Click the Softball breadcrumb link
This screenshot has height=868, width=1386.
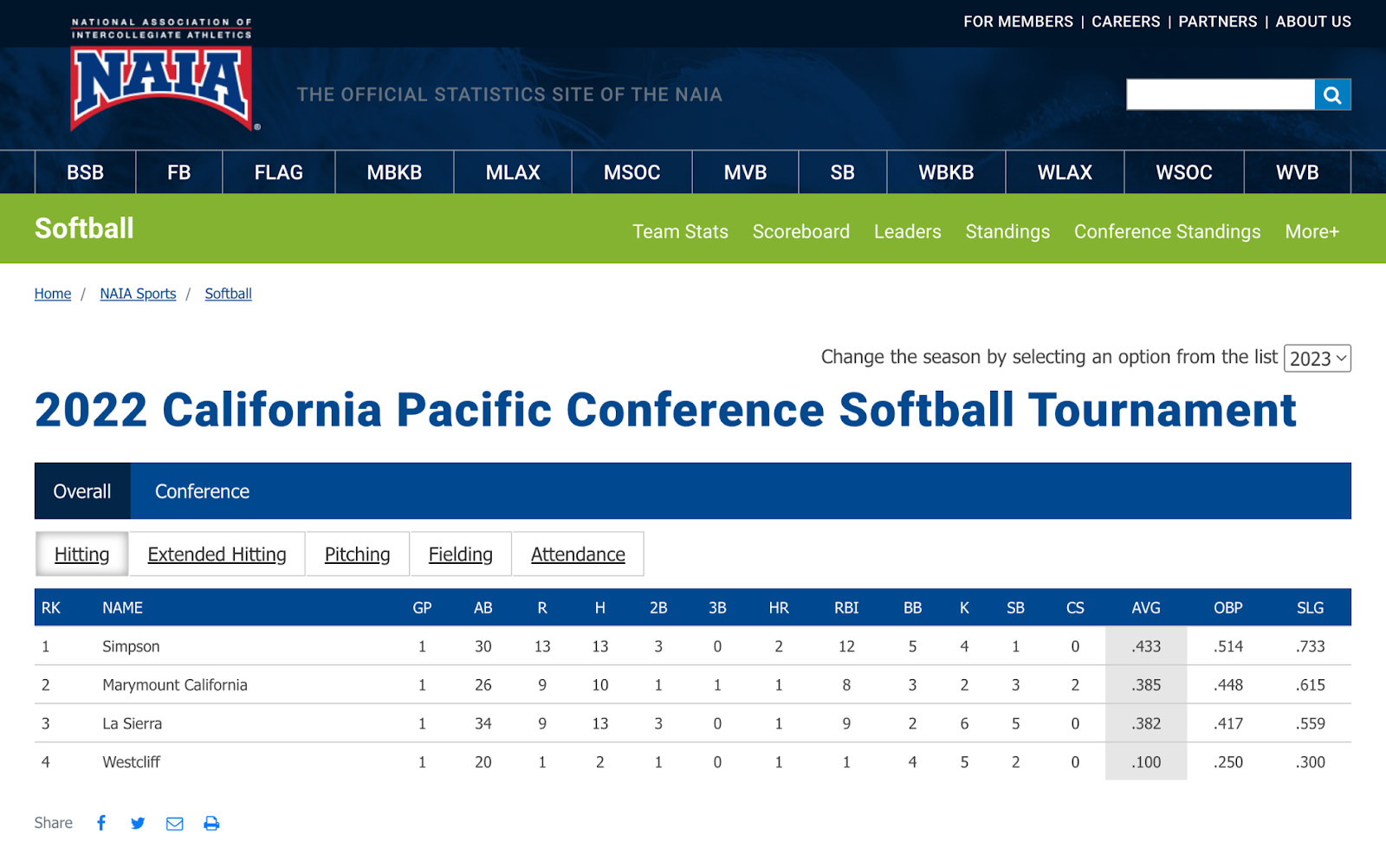point(228,294)
